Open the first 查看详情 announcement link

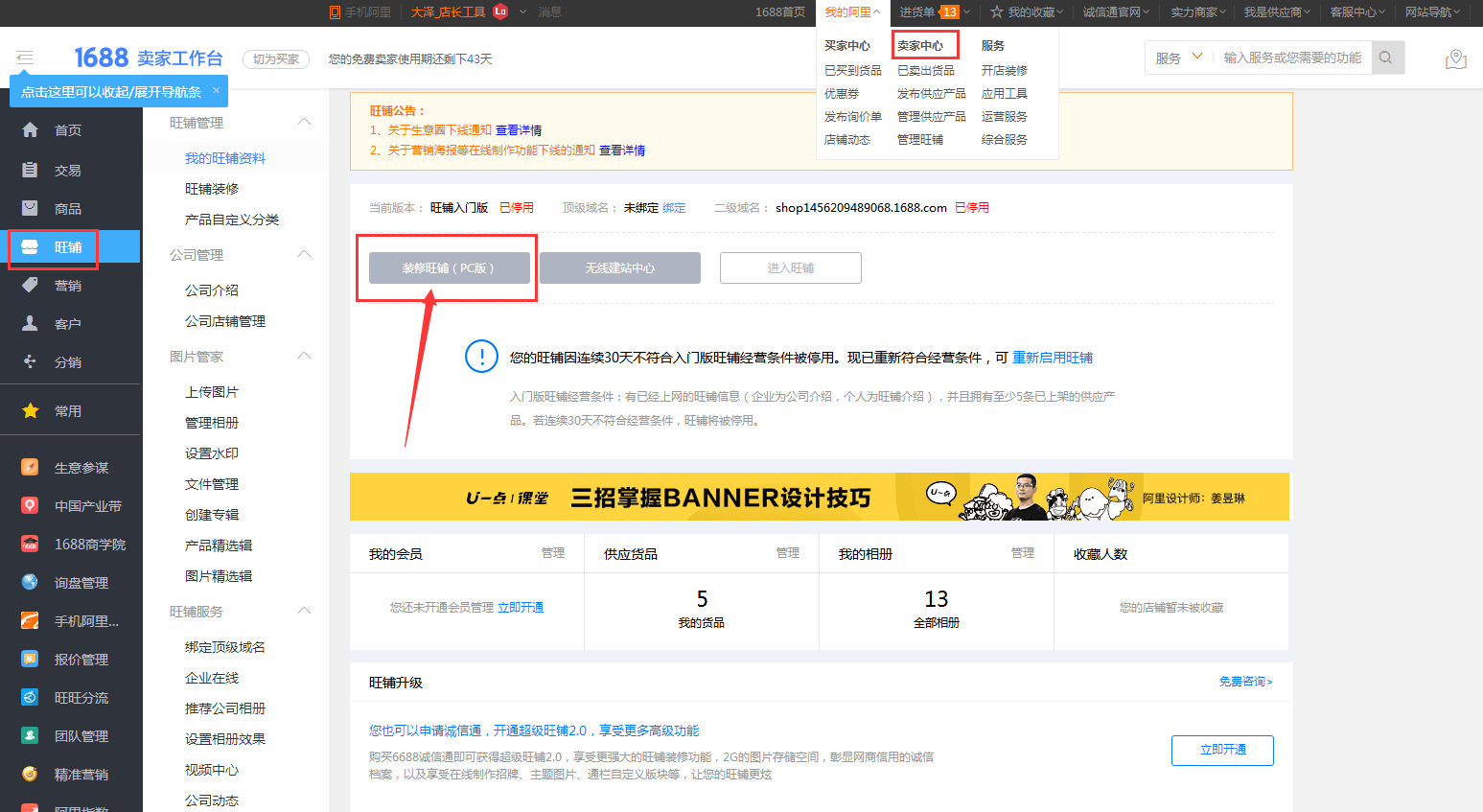click(x=519, y=130)
